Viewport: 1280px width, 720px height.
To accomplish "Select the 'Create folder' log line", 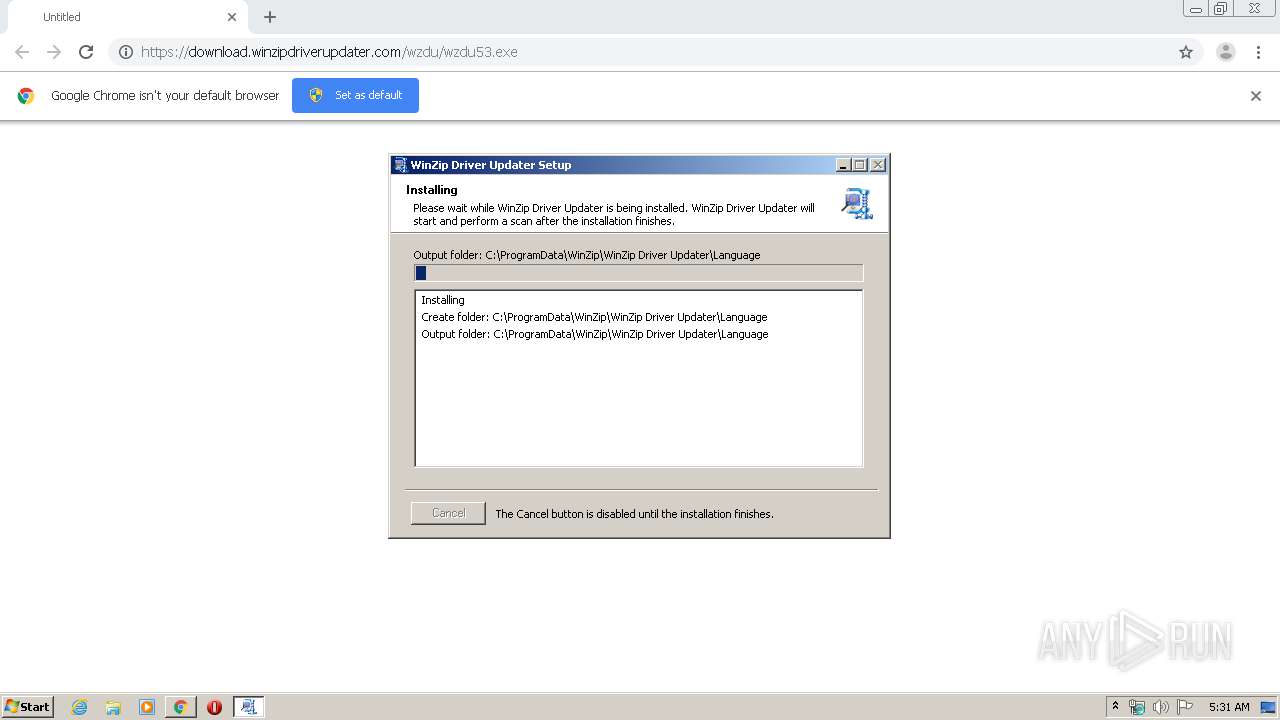I will point(594,317).
